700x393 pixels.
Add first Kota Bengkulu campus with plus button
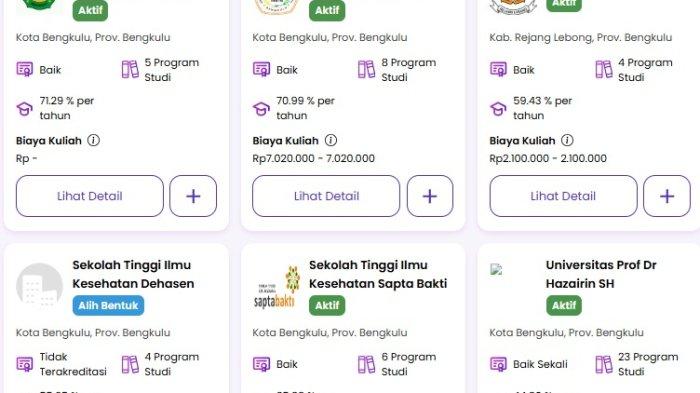193,196
